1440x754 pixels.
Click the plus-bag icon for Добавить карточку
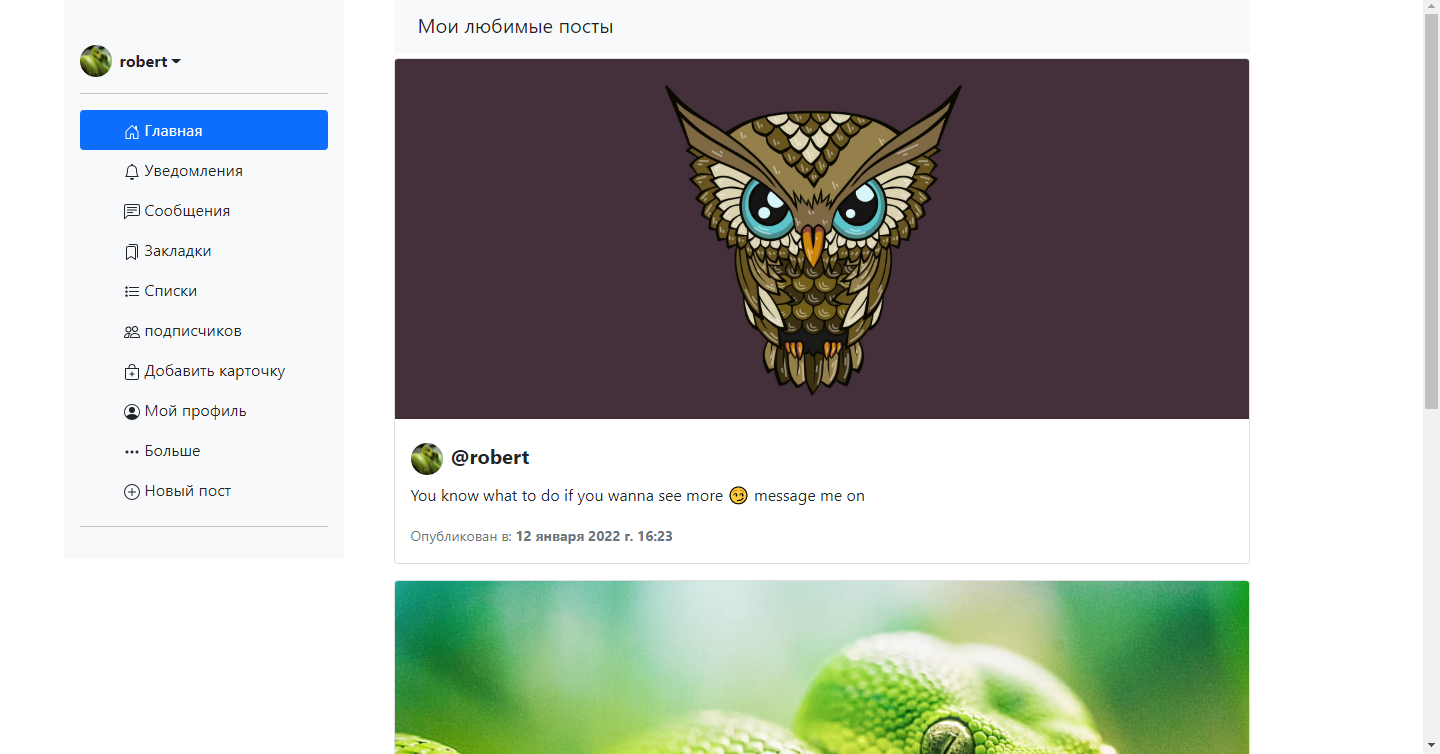click(x=132, y=371)
